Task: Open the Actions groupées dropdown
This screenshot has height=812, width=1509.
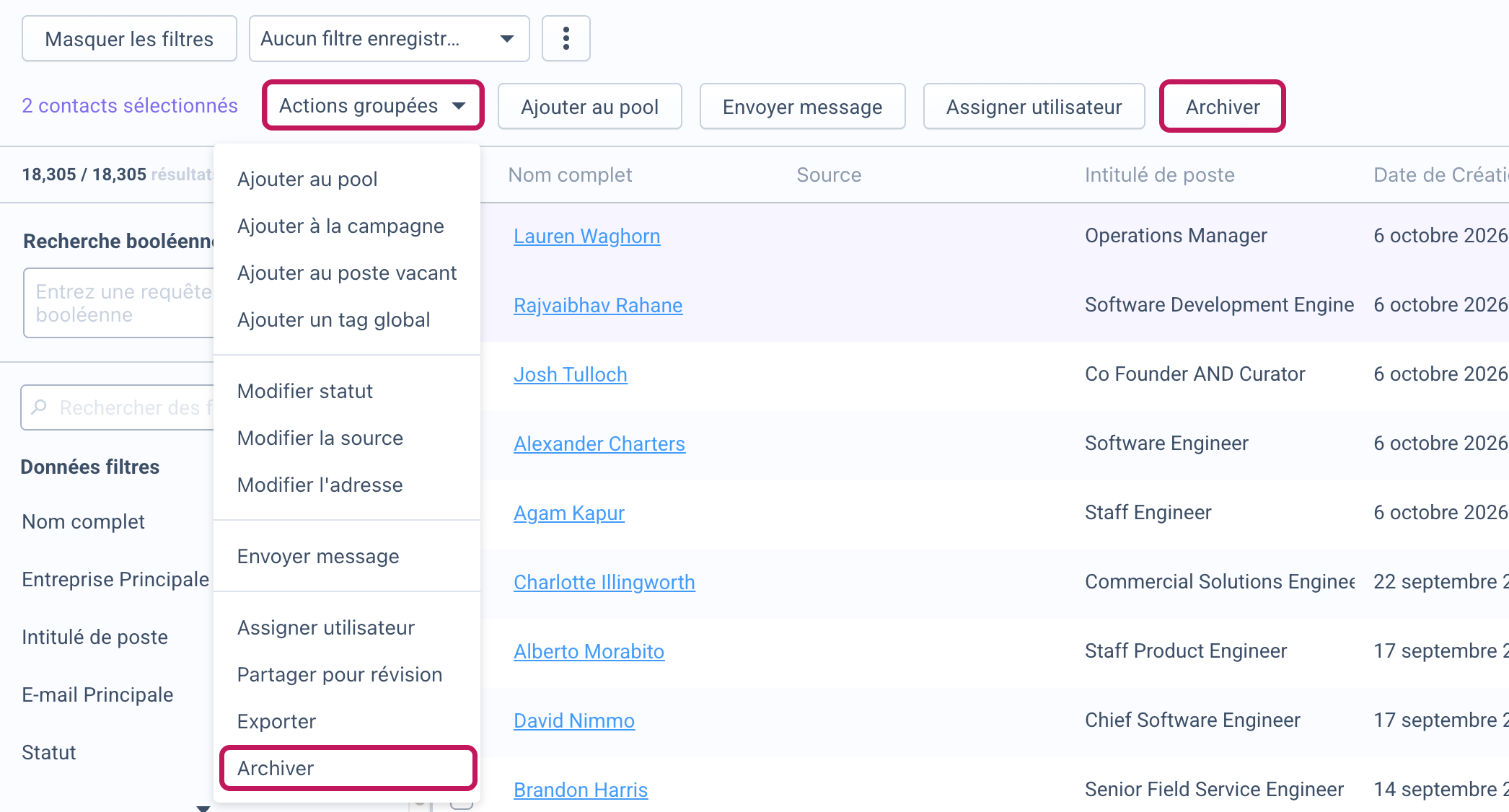Action: pyautogui.click(x=373, y=106)
